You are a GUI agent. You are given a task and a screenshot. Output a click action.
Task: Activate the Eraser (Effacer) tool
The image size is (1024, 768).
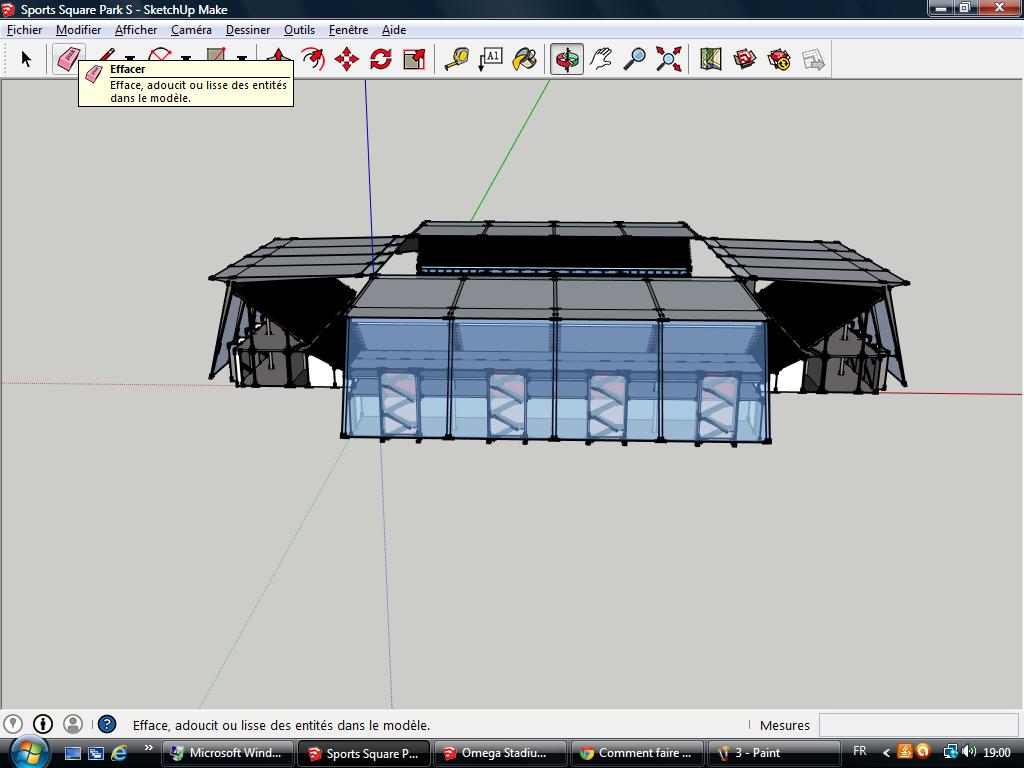click(67, 59)
